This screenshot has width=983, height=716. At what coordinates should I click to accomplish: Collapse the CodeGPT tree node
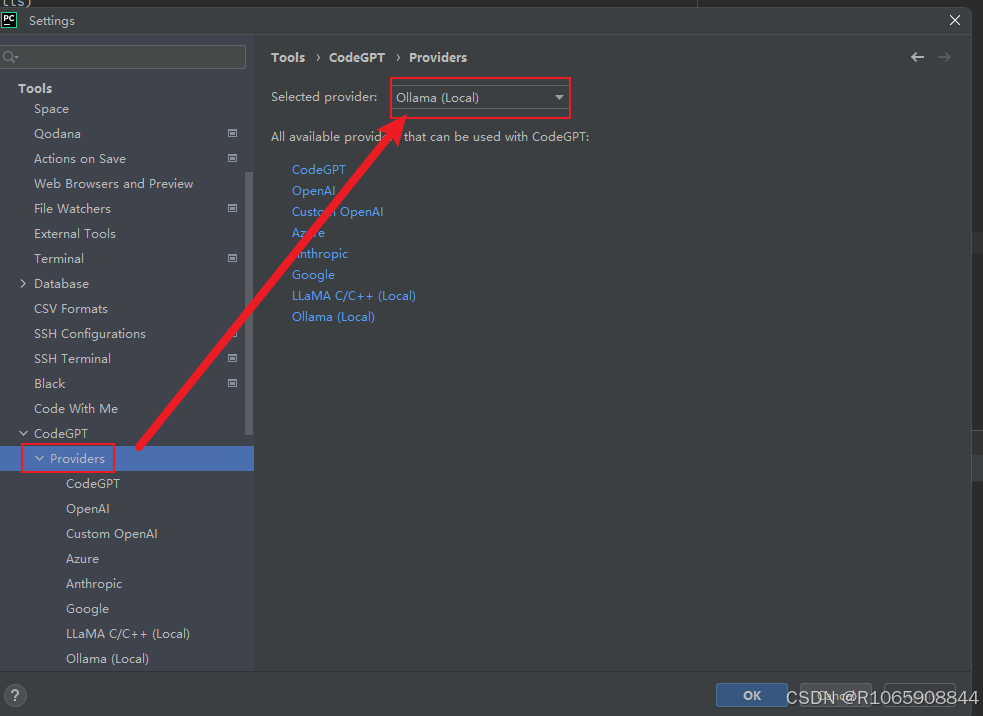click(23, 433)
